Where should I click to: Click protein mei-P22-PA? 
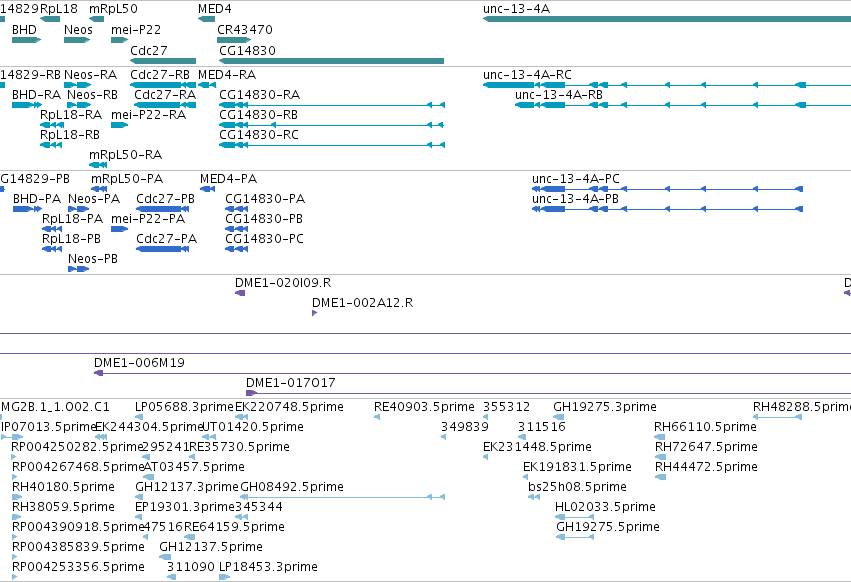pyautogui.click(x=119, y=229)
